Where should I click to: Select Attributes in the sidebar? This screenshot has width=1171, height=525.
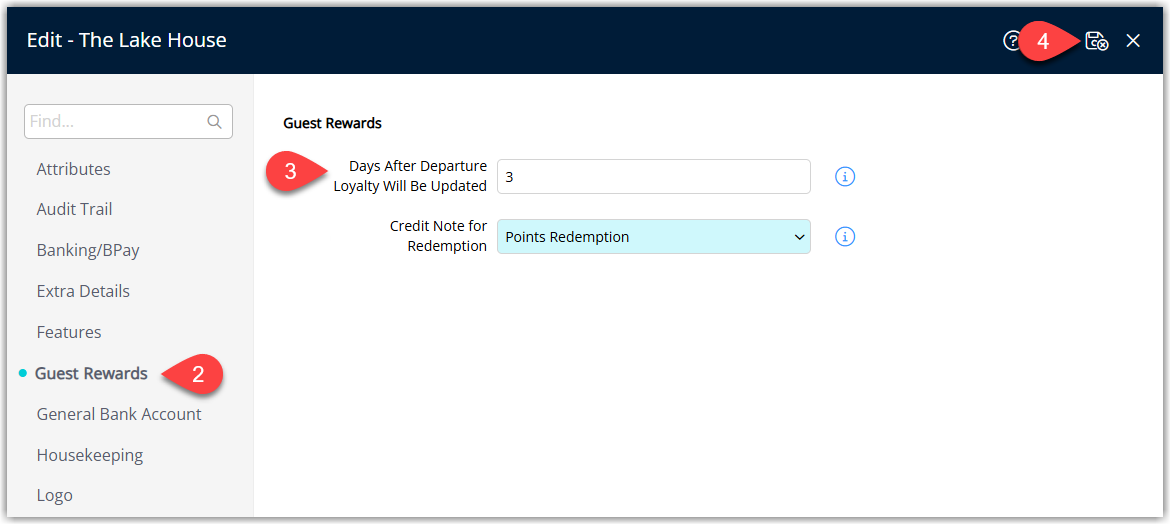click(73, 169)
